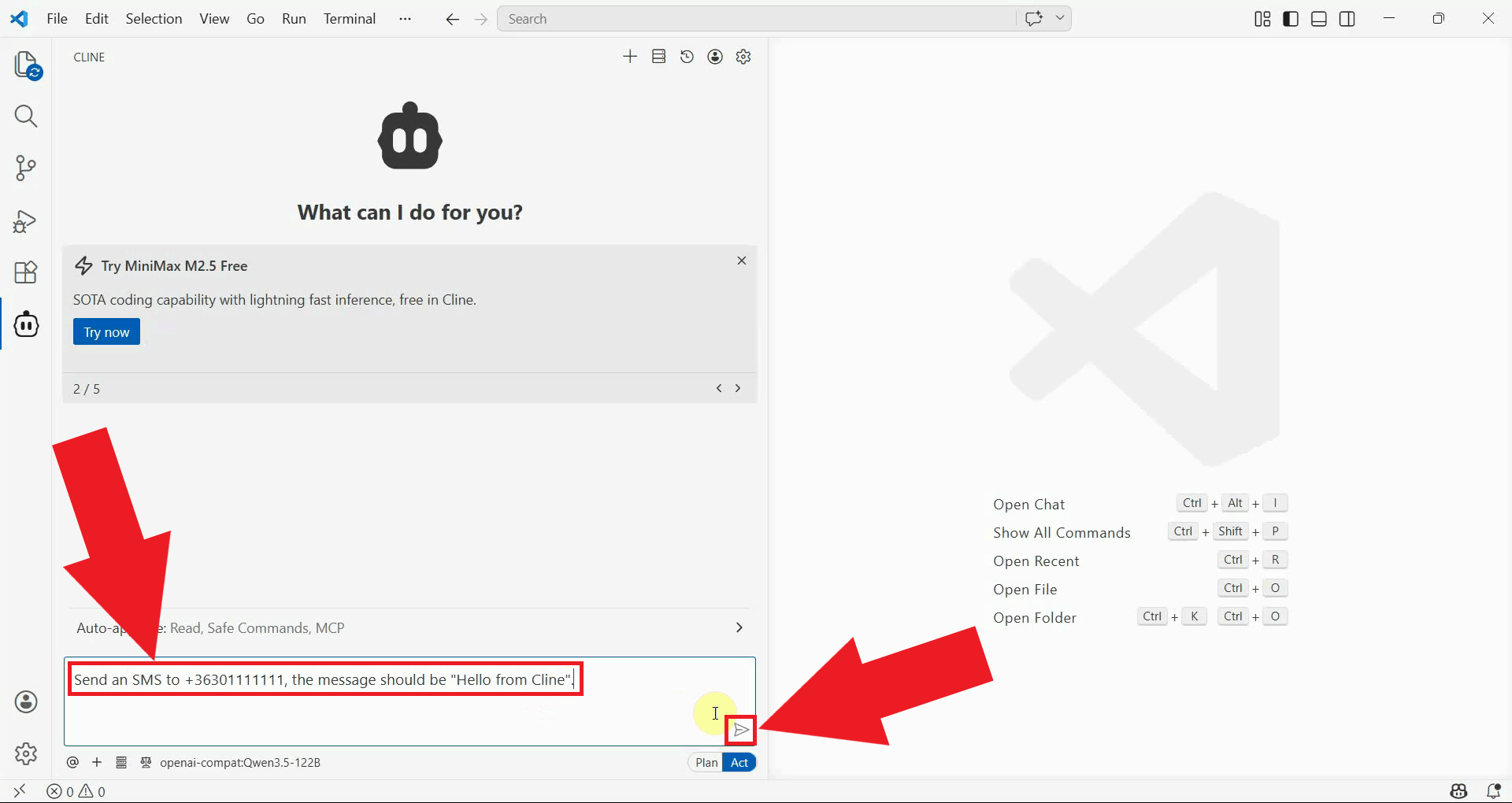1512x803 pixels.
Task: Focus the Cline message input box
Action: coord(409,701)
